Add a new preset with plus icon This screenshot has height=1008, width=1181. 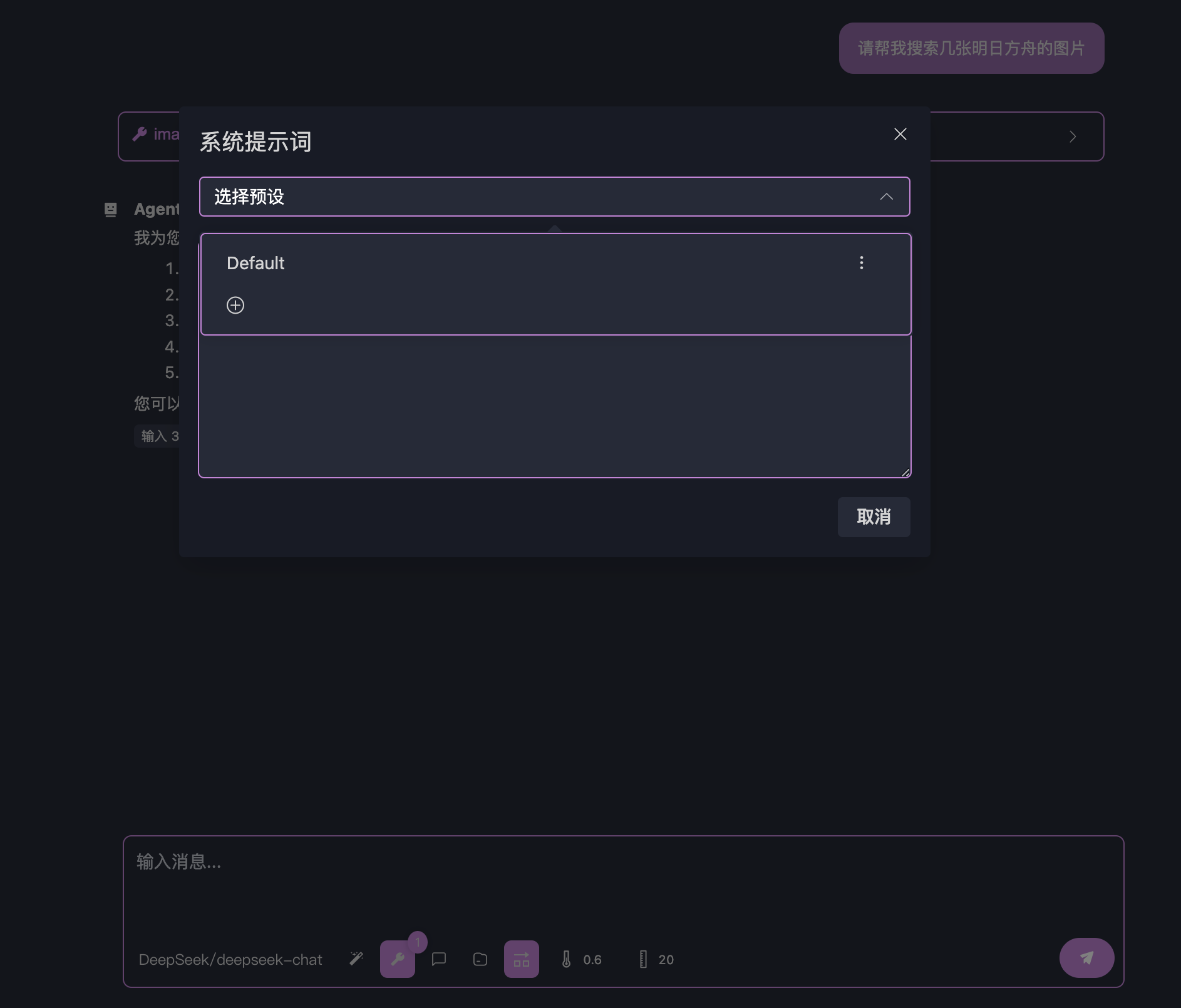point(235,305)
